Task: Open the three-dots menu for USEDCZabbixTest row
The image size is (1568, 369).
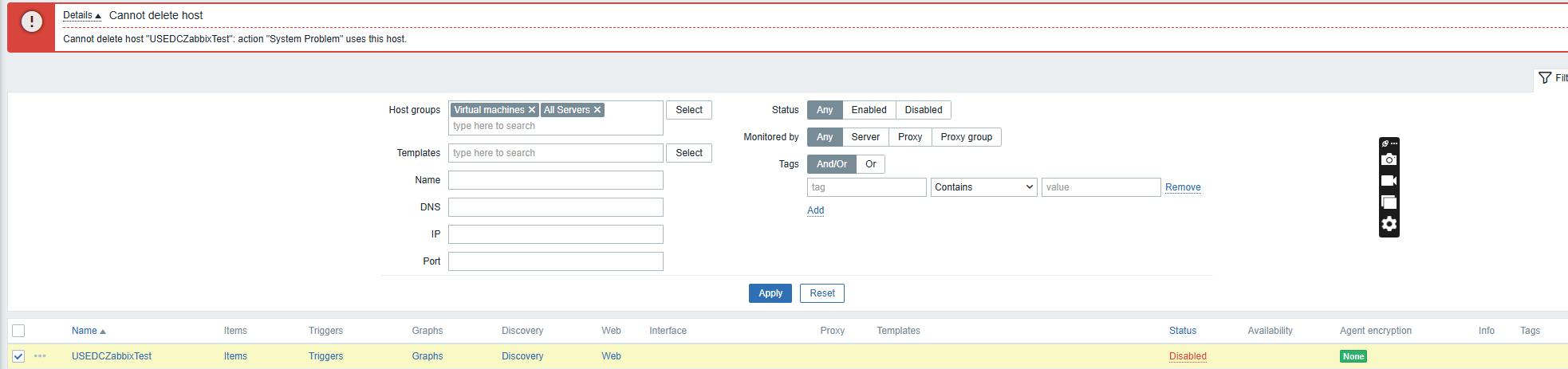Action: click(x=40, y=356)
